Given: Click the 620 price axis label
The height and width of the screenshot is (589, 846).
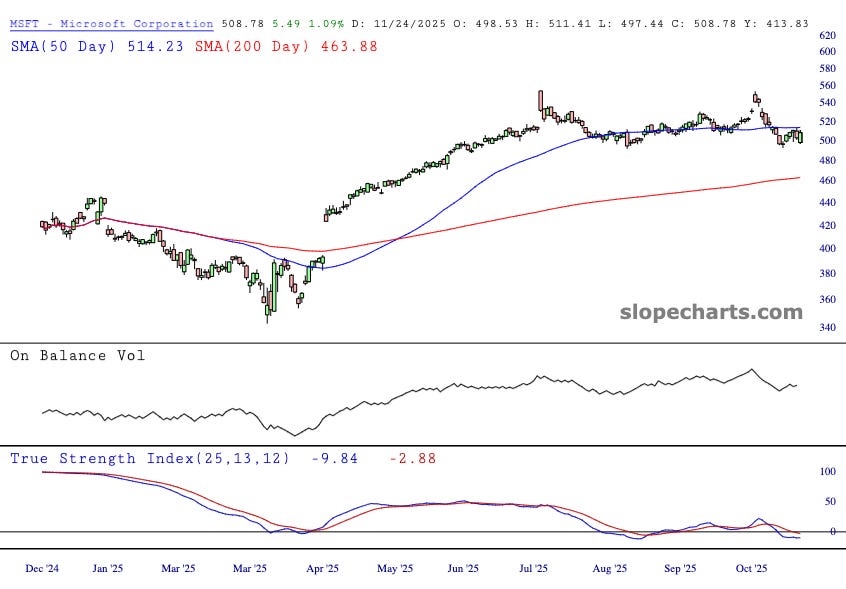Looking at the screenshot, I should click(x=828, y=36).
